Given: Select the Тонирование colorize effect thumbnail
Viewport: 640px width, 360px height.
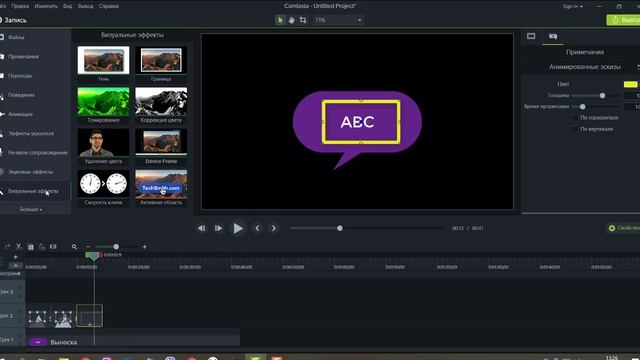Looking at the screenshot, I should pyautogui.click(x=103, y=101).
